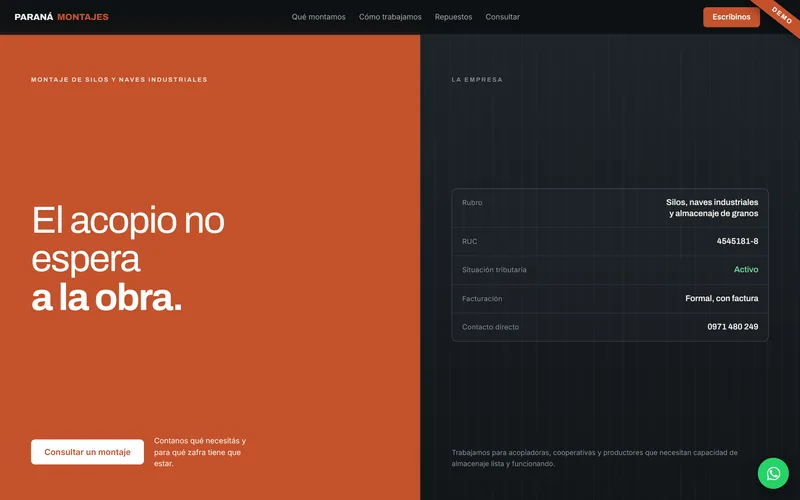Viewport: 800px width, 500px height.
Task: Select Consultar in the navigation bar
Action: [502, 17]
